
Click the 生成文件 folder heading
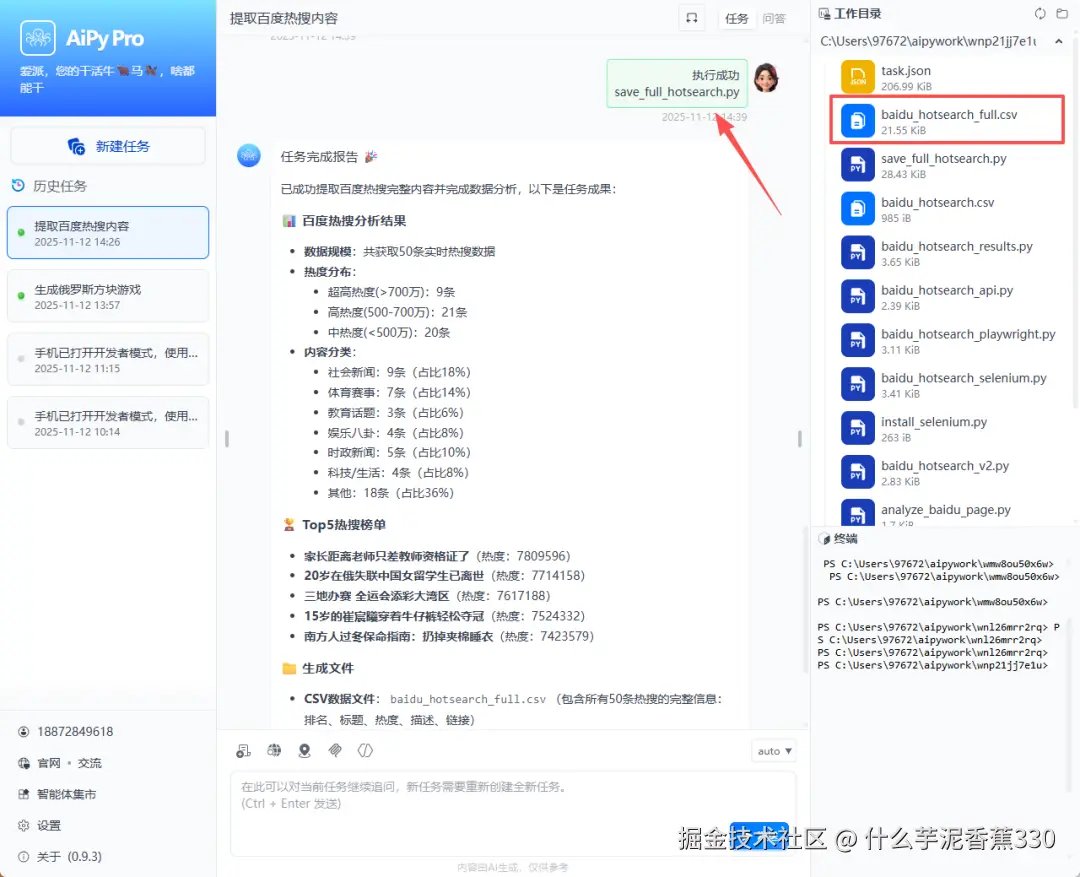click(318, 668)
